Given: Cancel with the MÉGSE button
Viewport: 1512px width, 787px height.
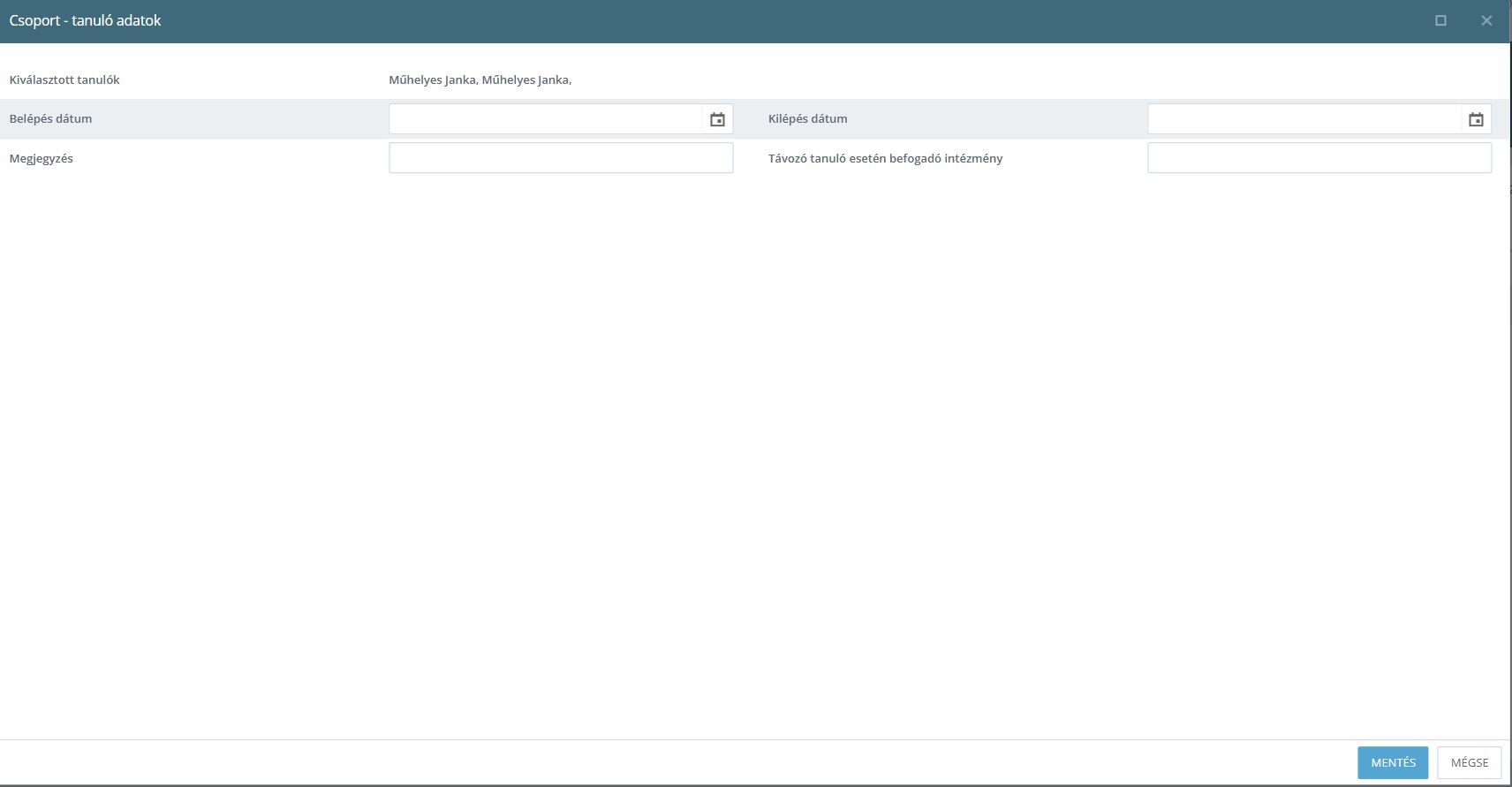Looking at the screenshot, I should [1470, 762].
